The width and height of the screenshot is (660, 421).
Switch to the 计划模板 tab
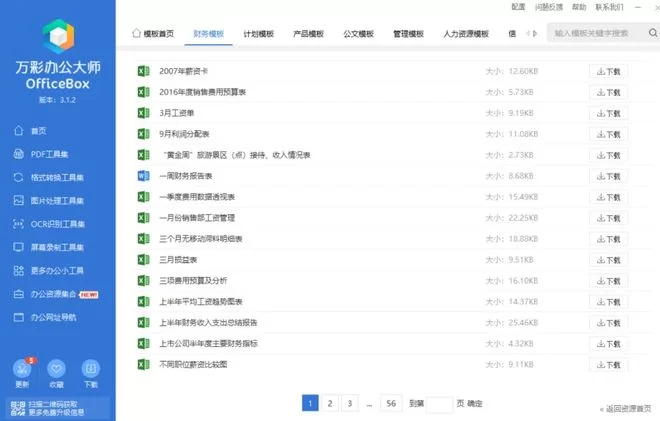click(x=258, y=34)
